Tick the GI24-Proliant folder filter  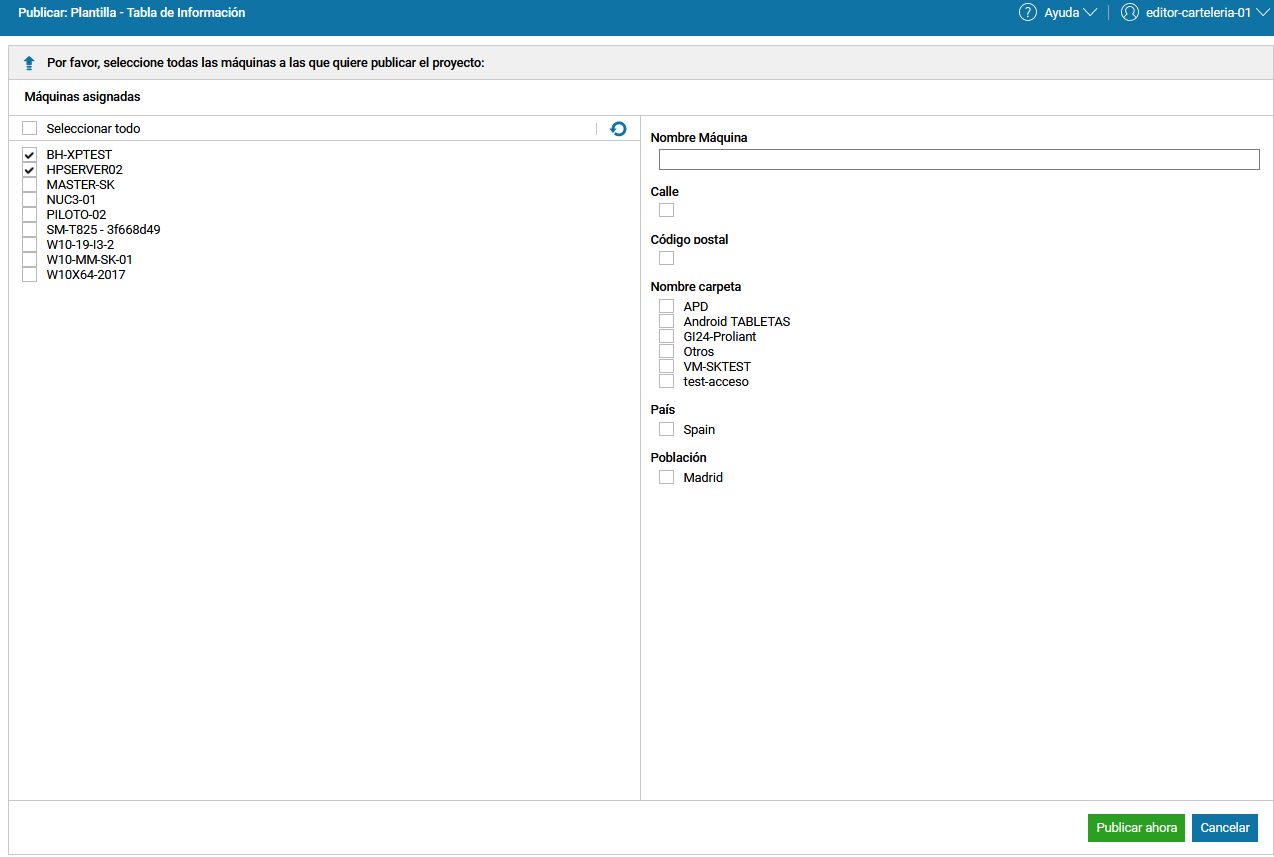pos(667,337)
